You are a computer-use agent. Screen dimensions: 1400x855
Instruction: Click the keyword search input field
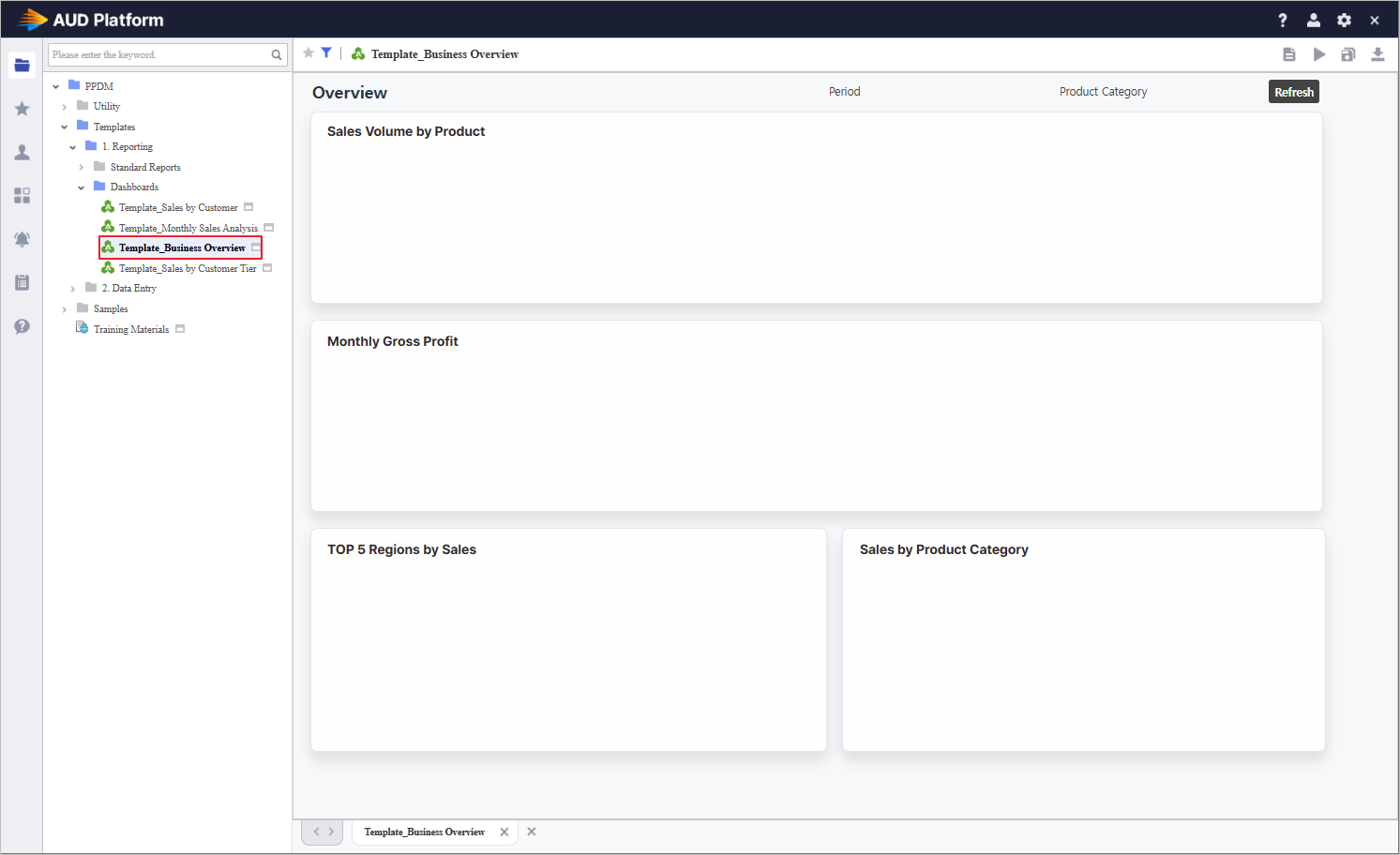[159, 55]
